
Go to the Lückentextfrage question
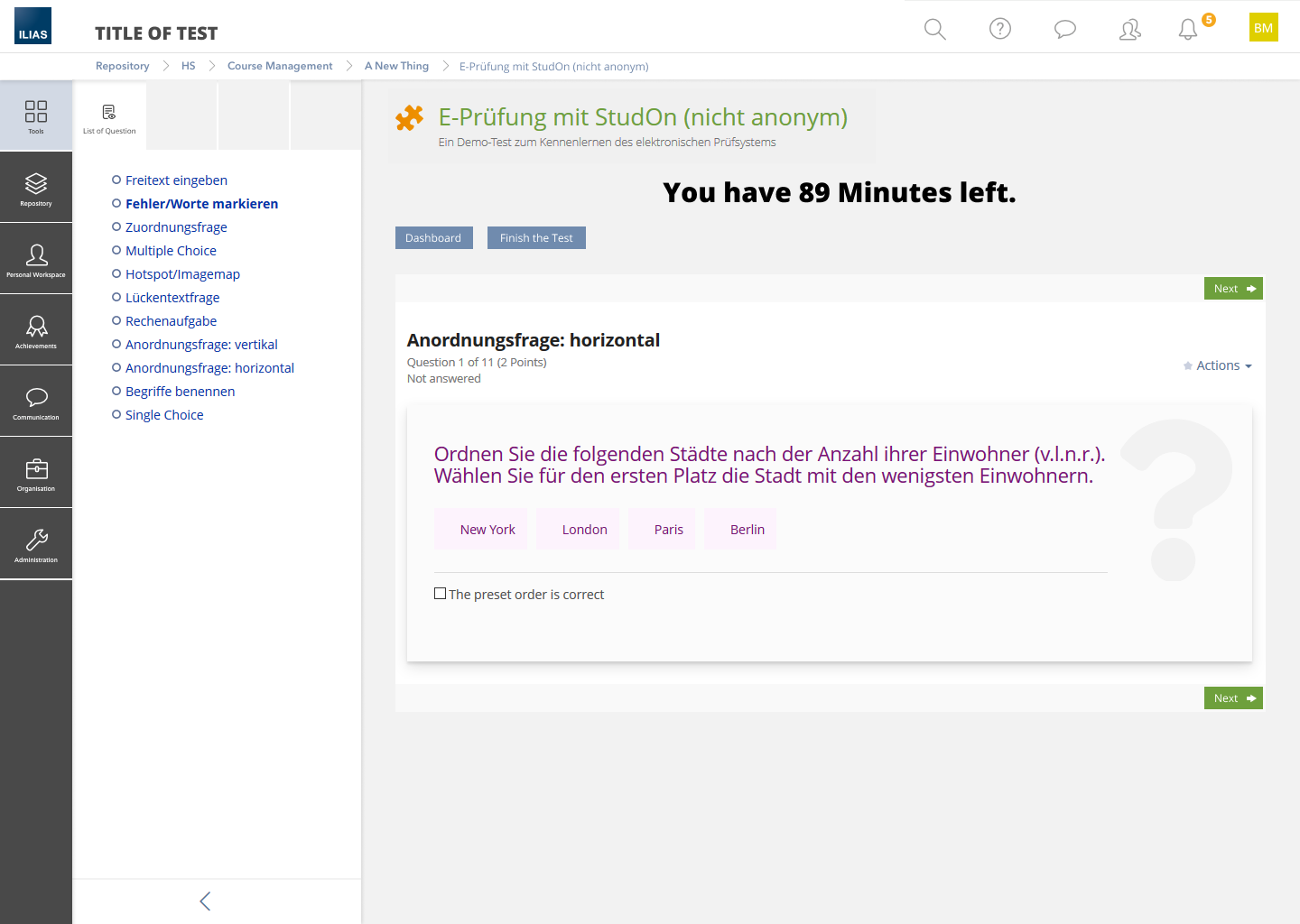172,298
